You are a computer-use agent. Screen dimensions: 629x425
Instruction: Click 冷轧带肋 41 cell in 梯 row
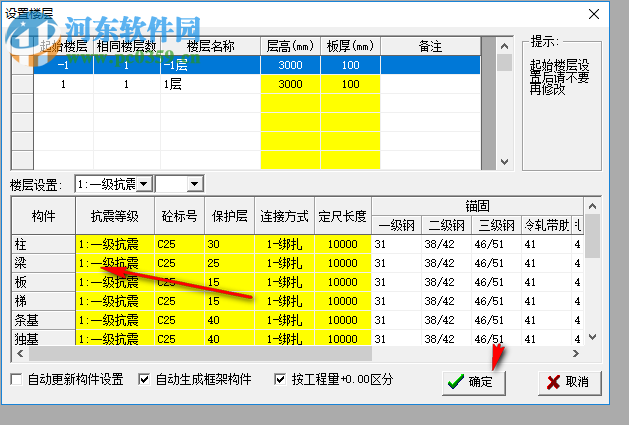(546, 301)
